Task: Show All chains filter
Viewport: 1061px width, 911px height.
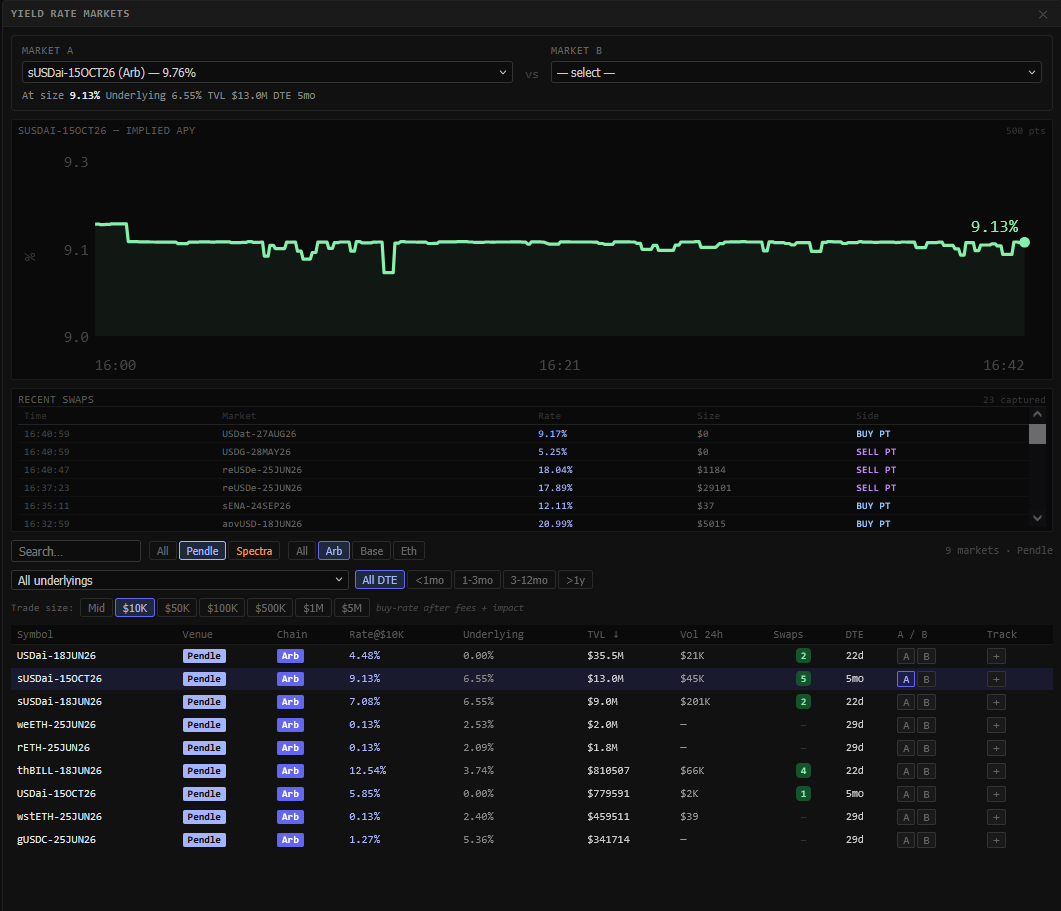Action: [302, 551]
